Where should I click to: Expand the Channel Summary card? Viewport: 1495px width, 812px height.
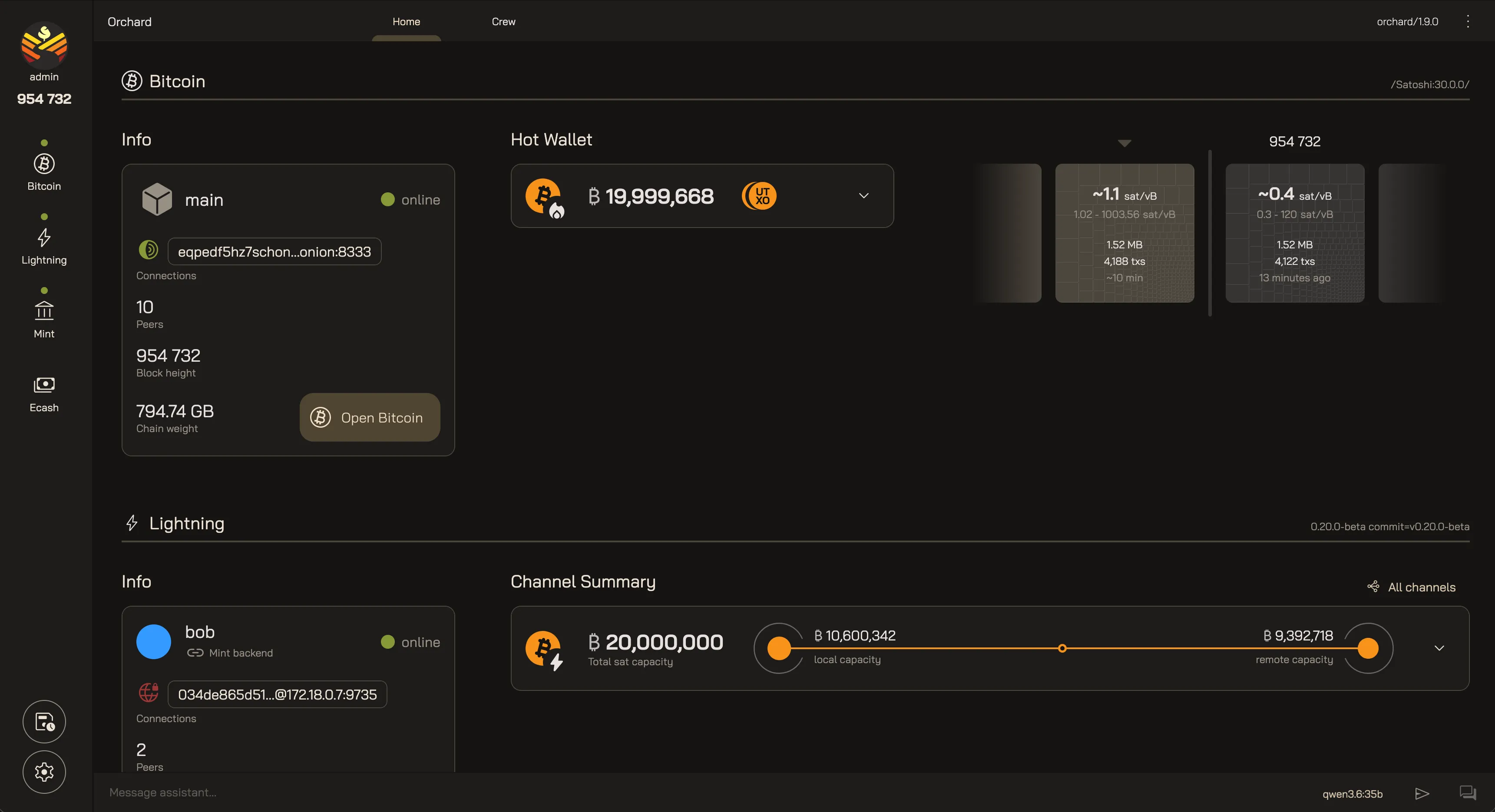(1439, 648)
